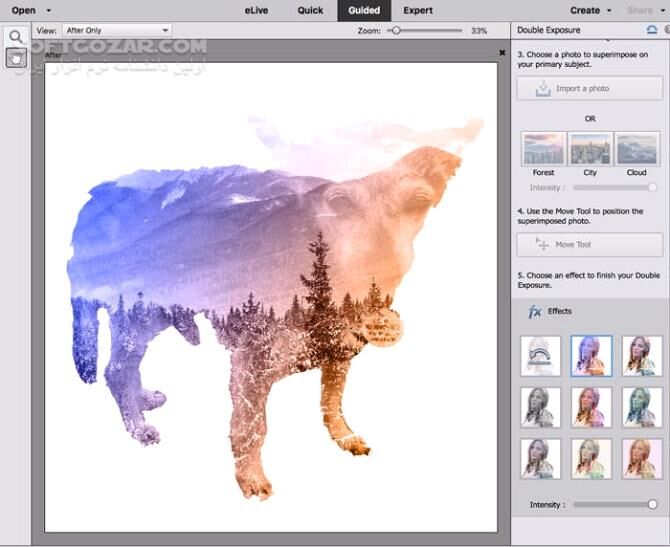Switch to the Quick tab
Screen dimensions: 670x547
click(x=310, y=11)
